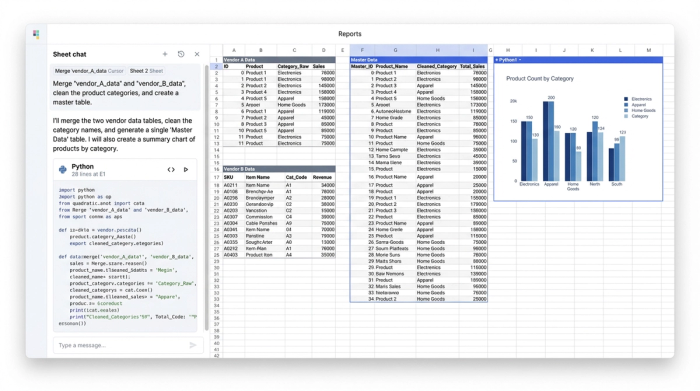Select column B header
Screen dimensions: 700x391
[x=261, y=50]
